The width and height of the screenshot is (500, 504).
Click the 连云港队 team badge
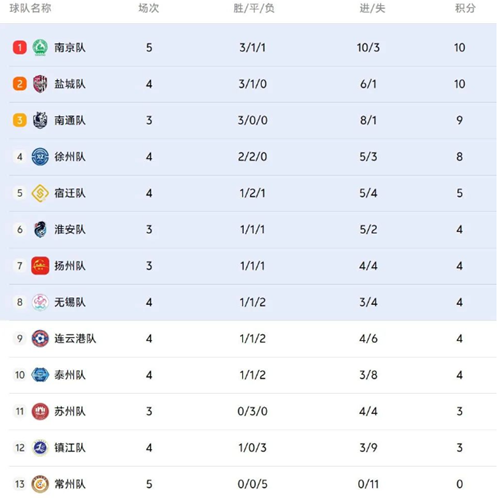[x=40, y=338]
